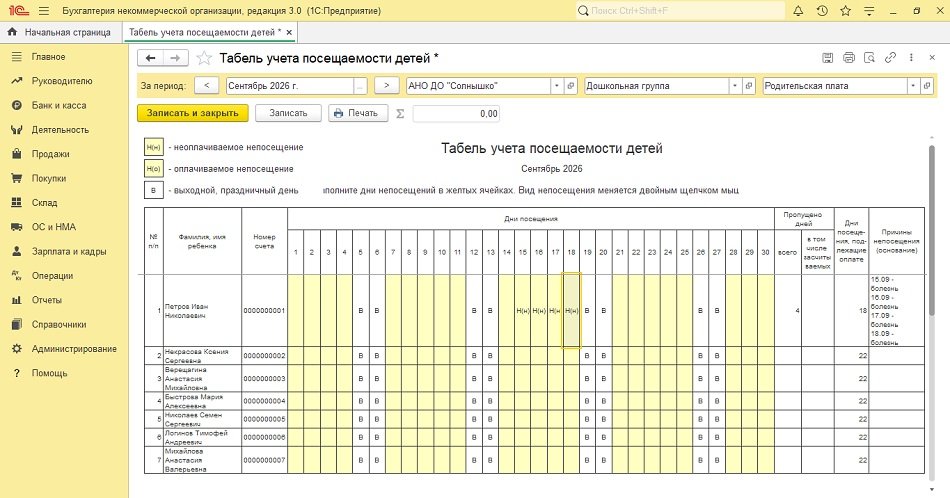
Task: Switch to next period with > button
Action: click(387, 86)
